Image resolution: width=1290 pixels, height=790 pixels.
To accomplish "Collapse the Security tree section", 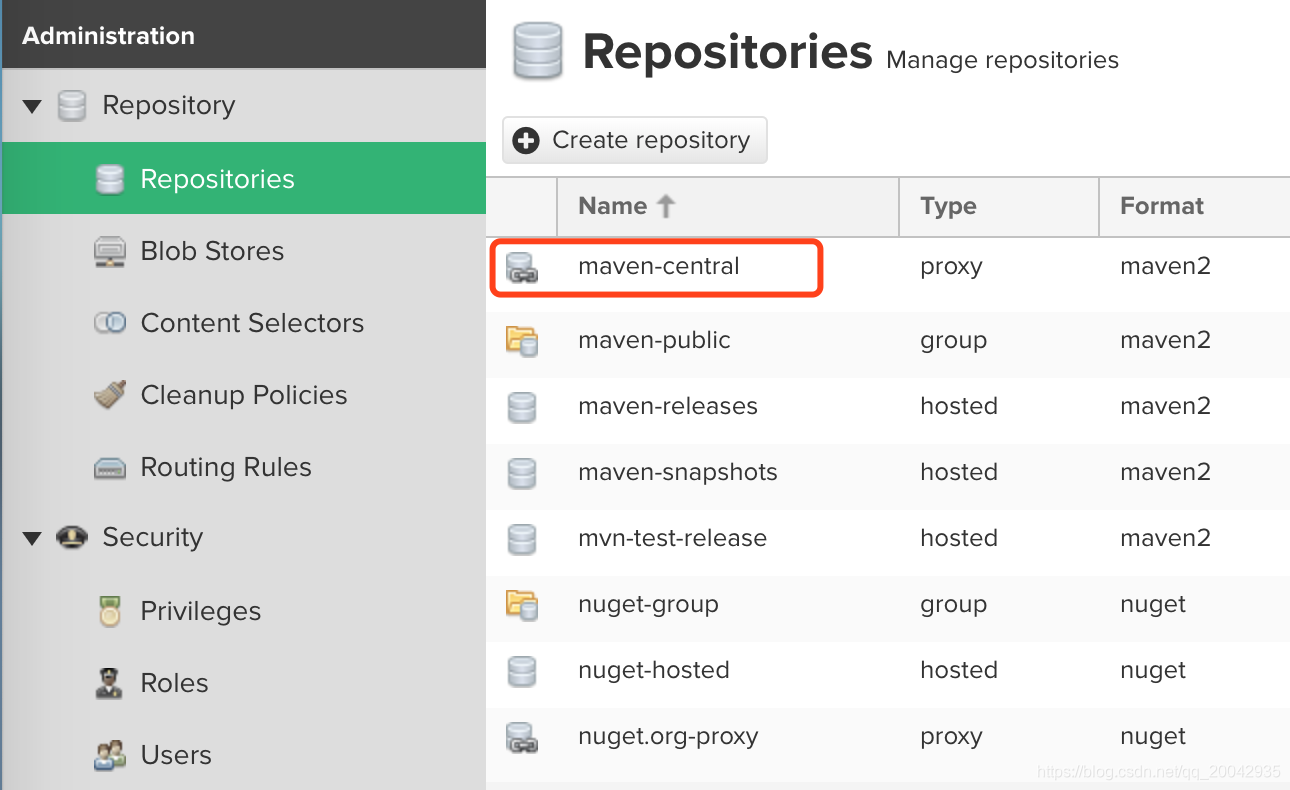I will 32,538.
